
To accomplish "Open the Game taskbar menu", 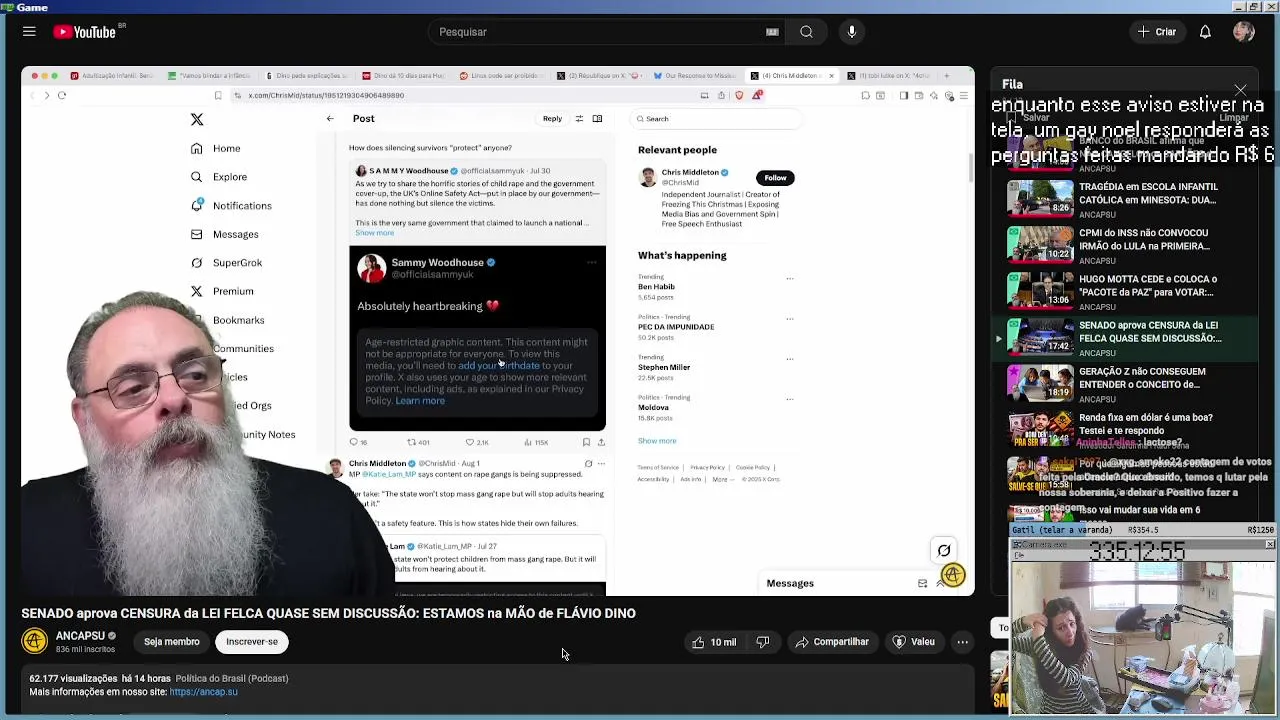I will coord(25,7).
